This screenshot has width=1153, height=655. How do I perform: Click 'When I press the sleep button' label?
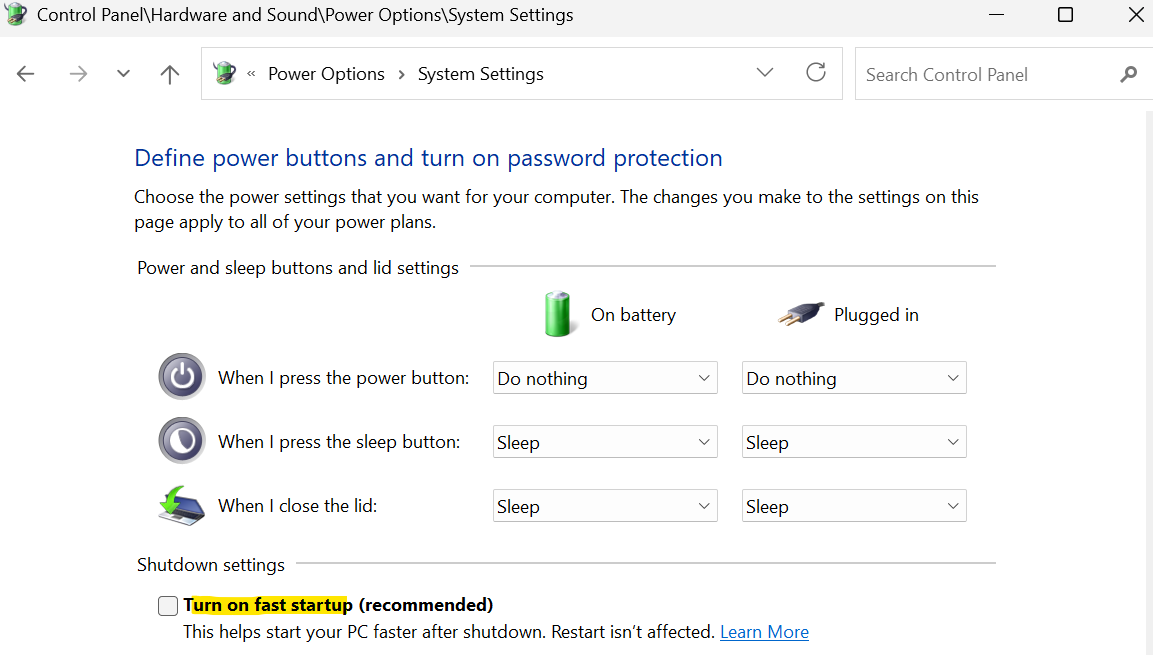pyautogui.click(x=339, y=442)
